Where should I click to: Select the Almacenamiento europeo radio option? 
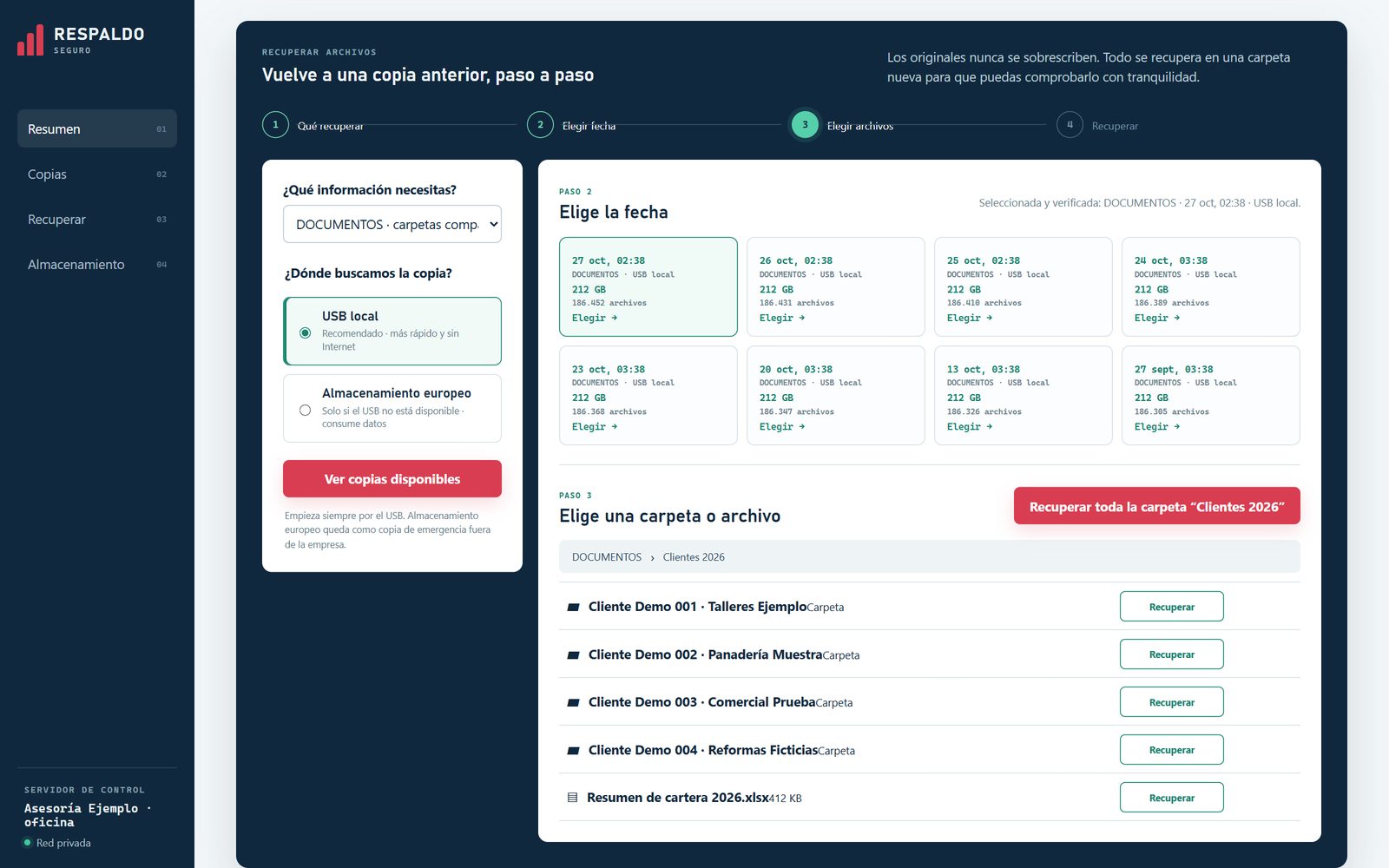pyautogui.click(x=305, y=411)
